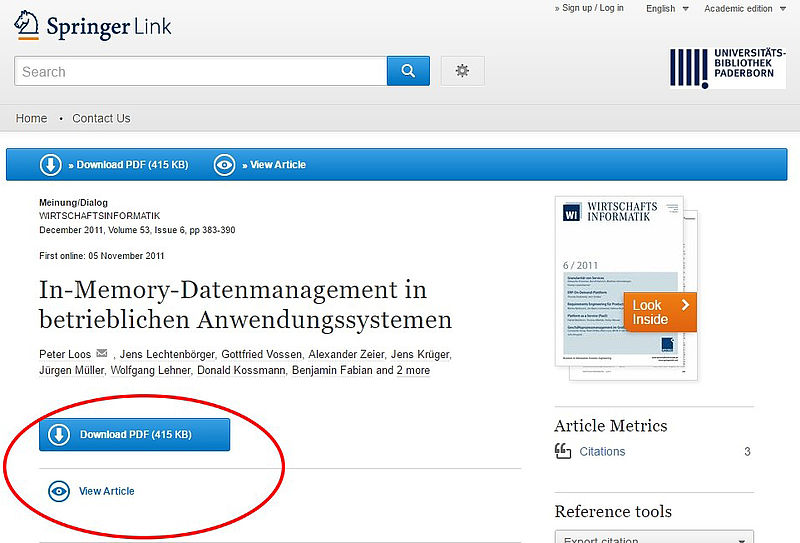800x543 pixels.
Task: Click the Reference tools heading
Action: click(x=613, y=511)
